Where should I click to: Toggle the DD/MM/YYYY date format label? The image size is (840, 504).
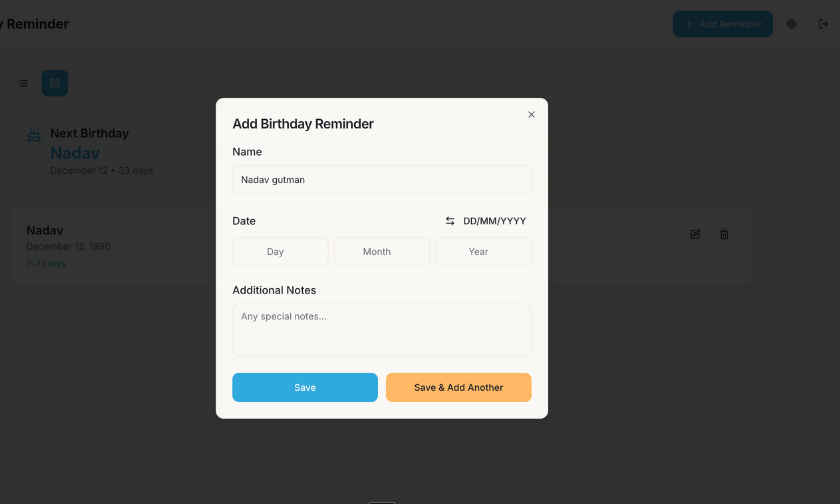coord(494,221)
